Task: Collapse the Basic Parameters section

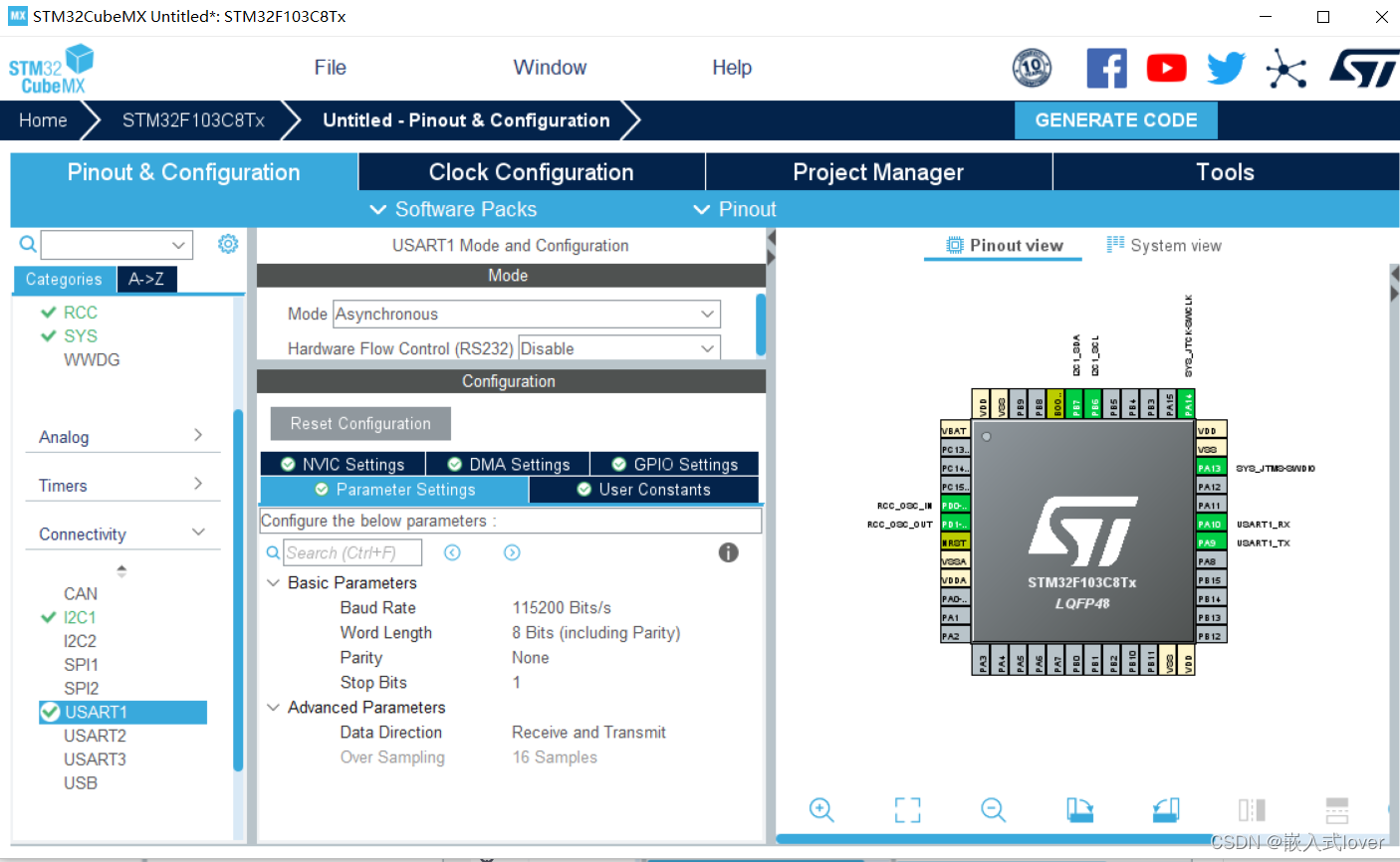Action: tap(273, 582)
